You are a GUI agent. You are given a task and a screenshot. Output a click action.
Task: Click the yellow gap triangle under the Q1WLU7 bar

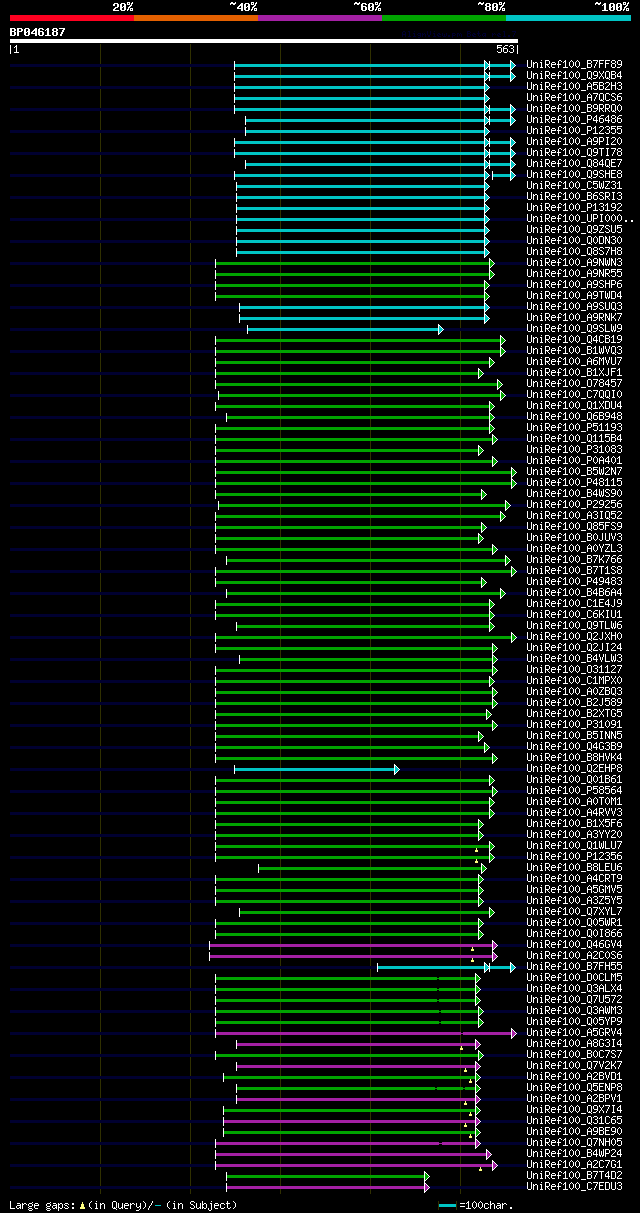click(x=476, y=850)
